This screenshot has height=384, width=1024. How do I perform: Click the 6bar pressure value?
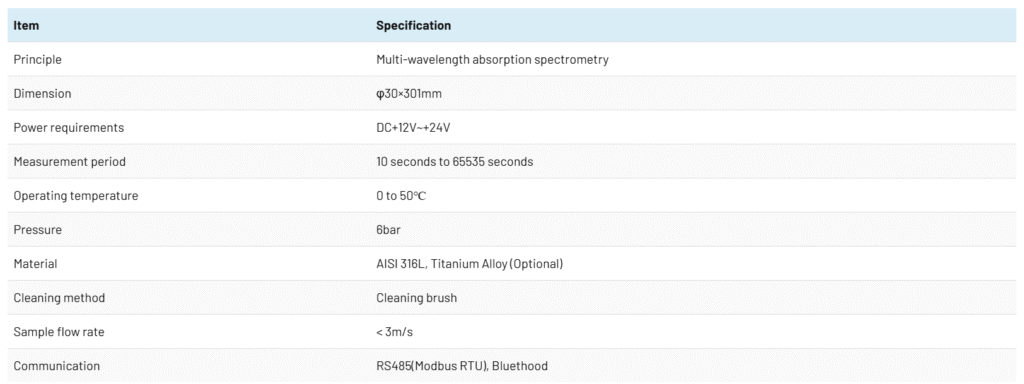[389, 230]
